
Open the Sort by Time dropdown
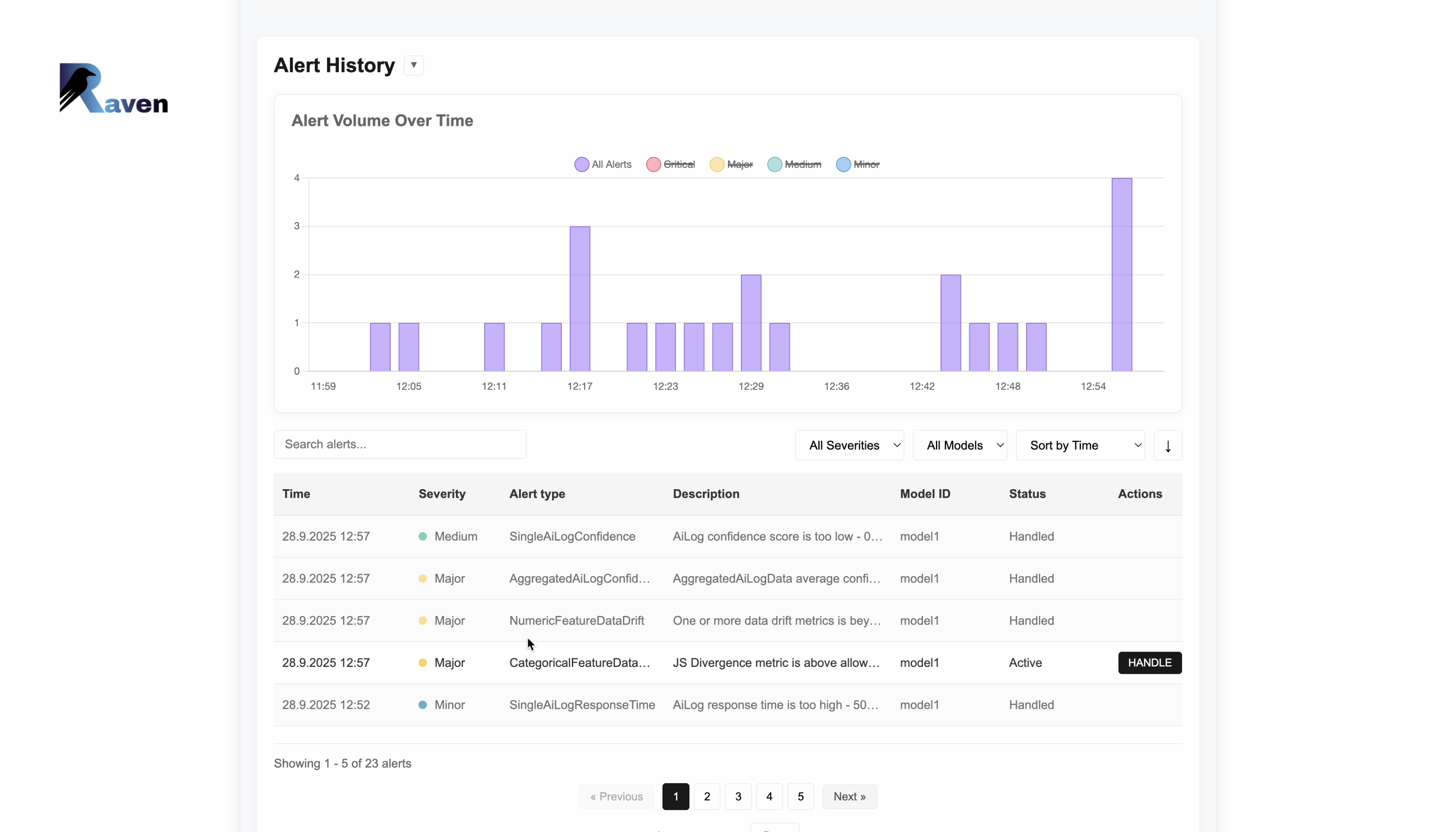[x=1081, y=445]
